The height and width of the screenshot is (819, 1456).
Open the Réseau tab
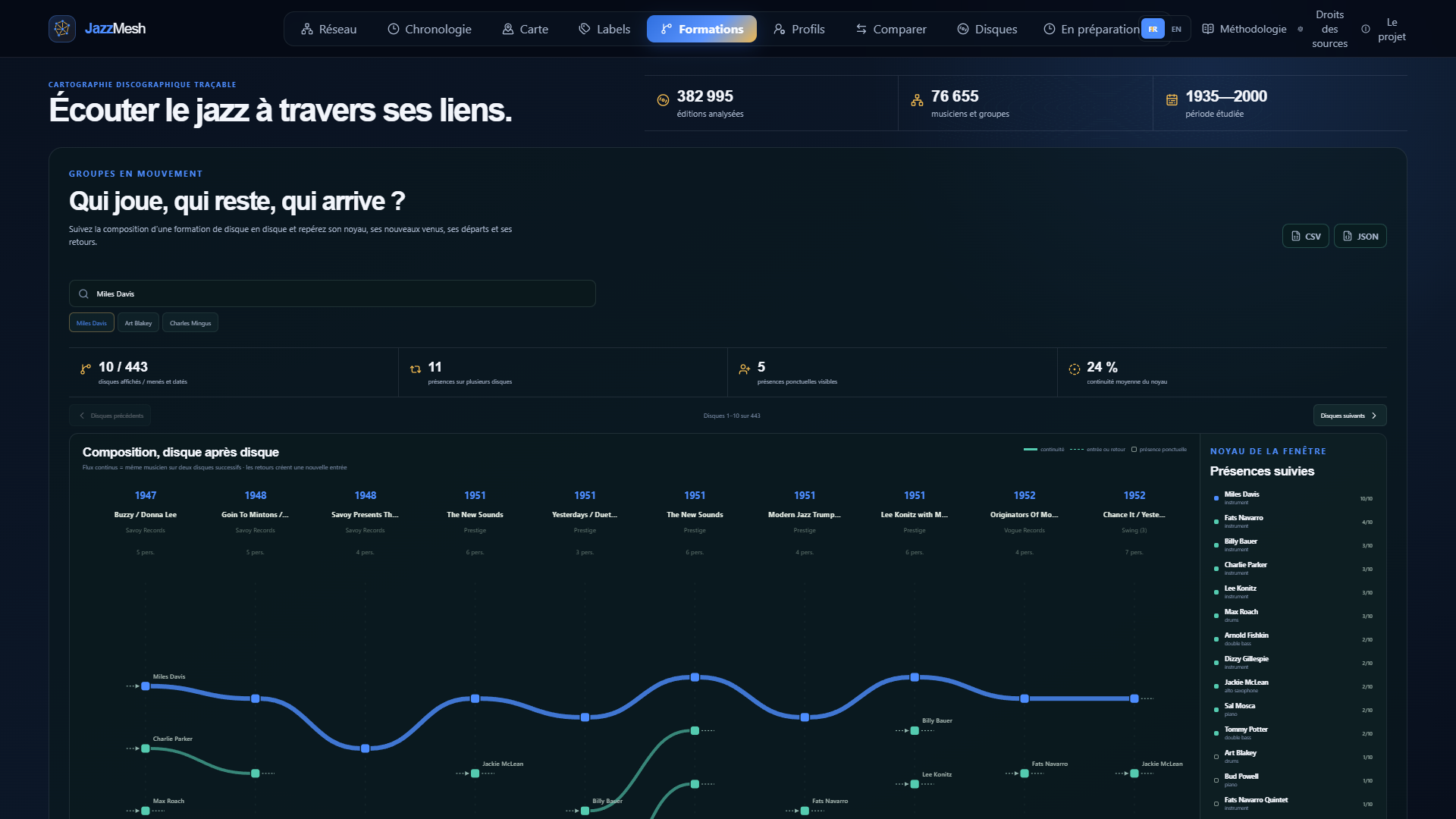[x=329, y=29]
